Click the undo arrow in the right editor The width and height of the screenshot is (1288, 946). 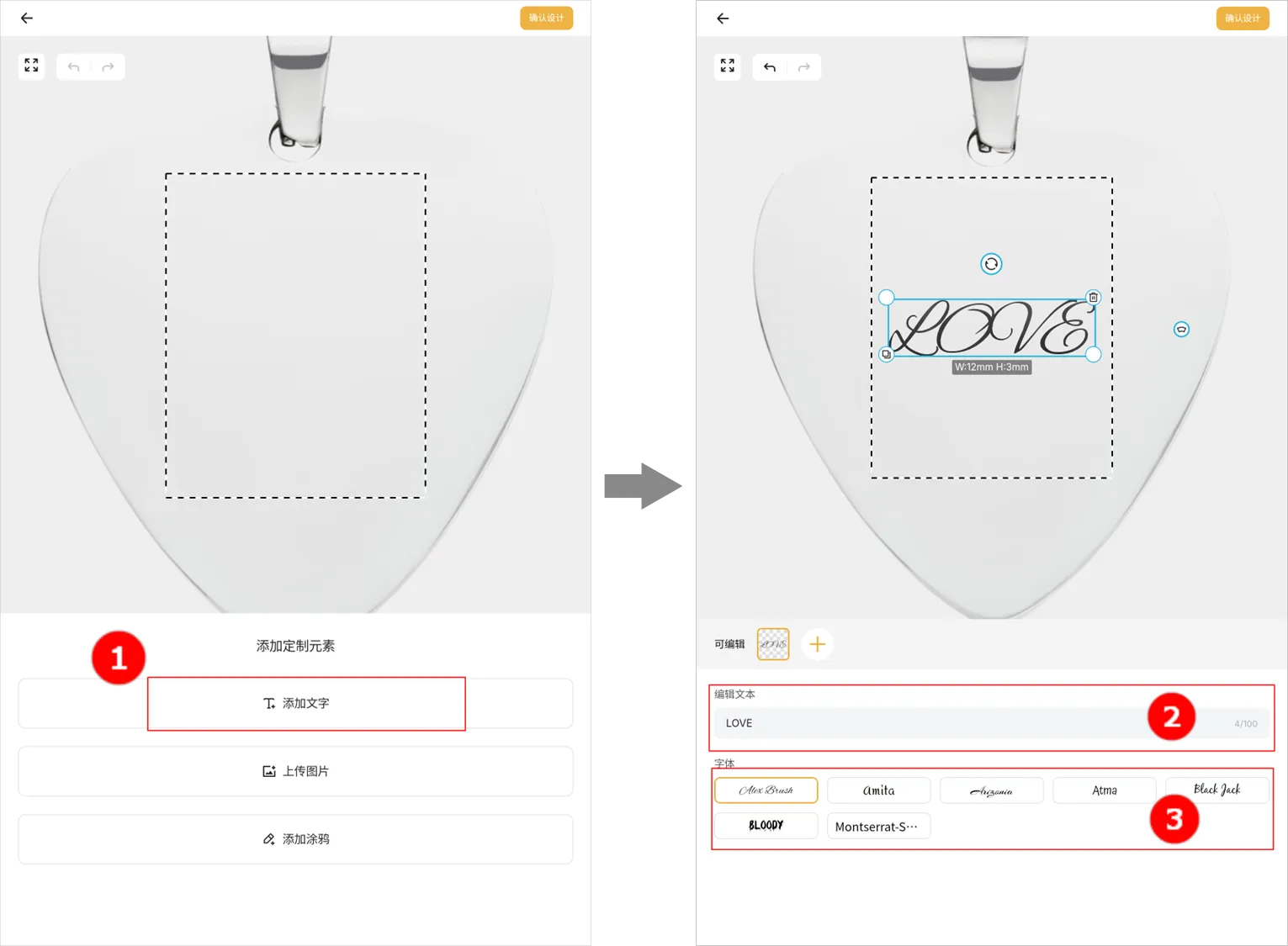click(769, 67)
